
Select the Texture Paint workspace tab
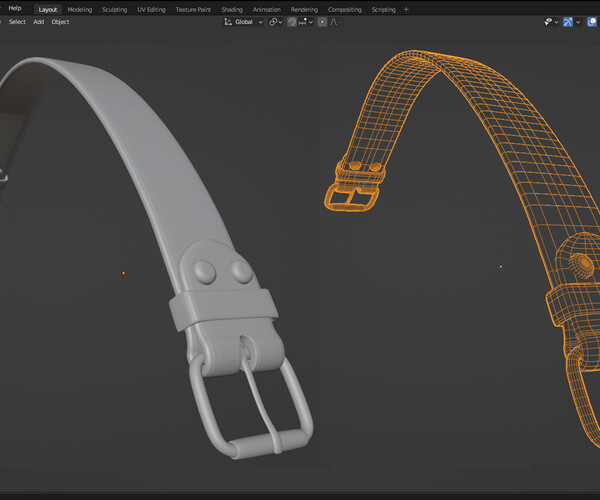pyautogui.click(x=193, y=10)
